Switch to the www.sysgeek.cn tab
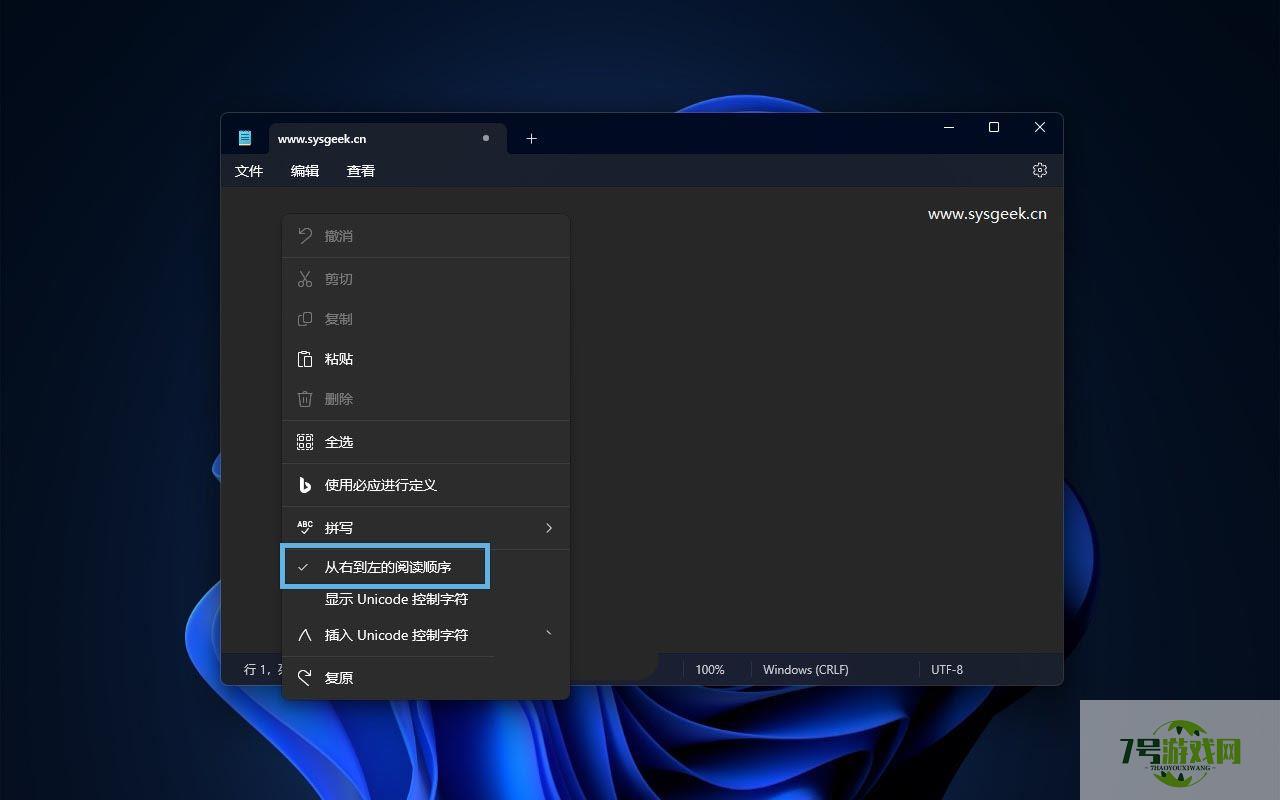Screen dimensions: 1280x800 click(x=387, y=138)
